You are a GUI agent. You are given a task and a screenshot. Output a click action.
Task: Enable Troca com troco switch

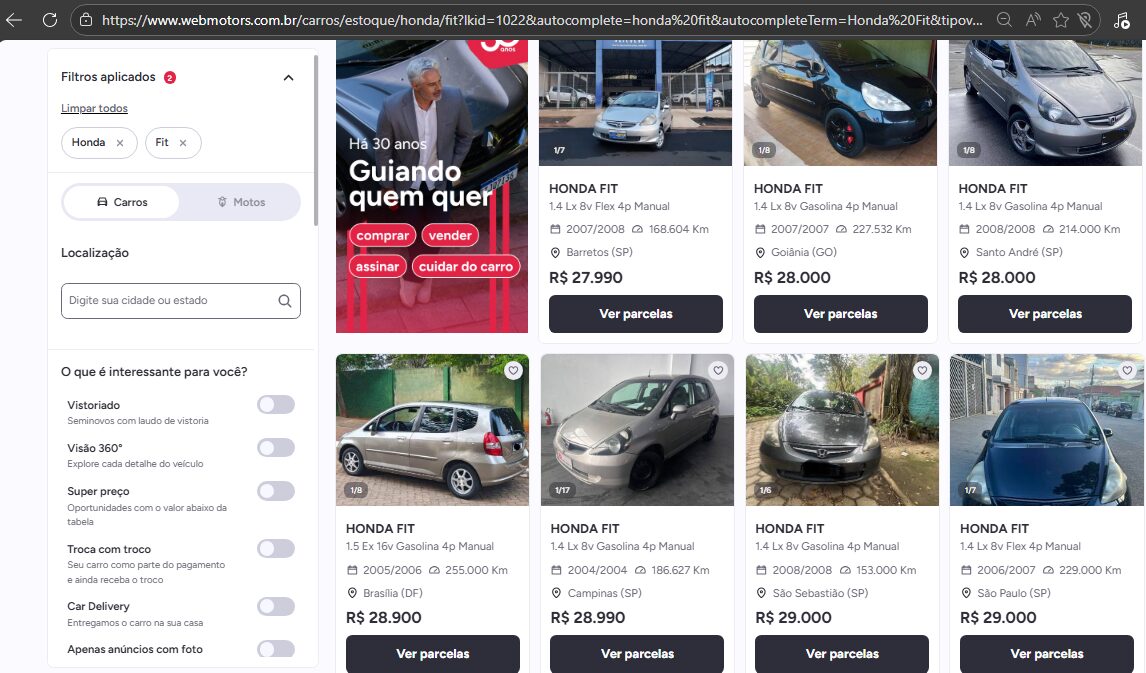(276, 549)
